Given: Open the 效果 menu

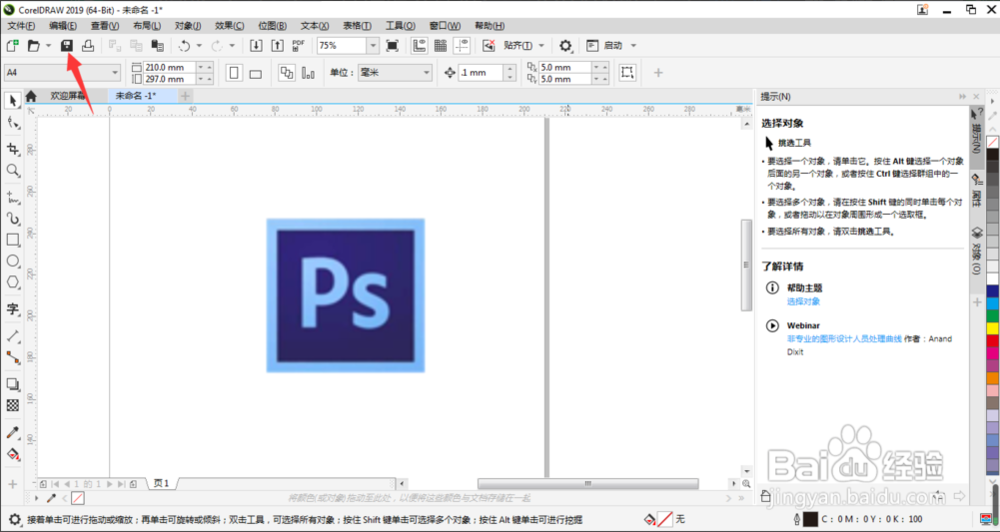Looking at the screenshot, I should tap(229, 26).
